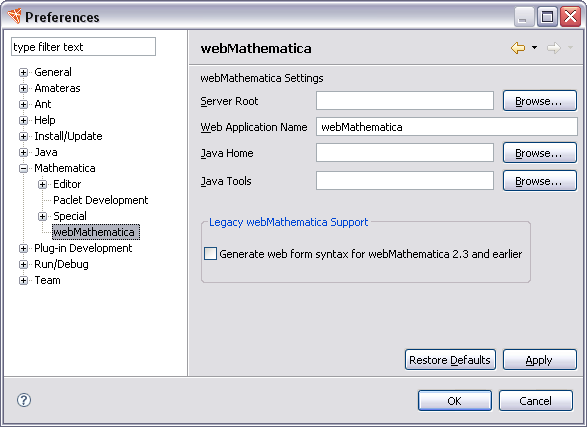Browse for the Java Tools location
This screenshot has width=587, height=427.
539,181
